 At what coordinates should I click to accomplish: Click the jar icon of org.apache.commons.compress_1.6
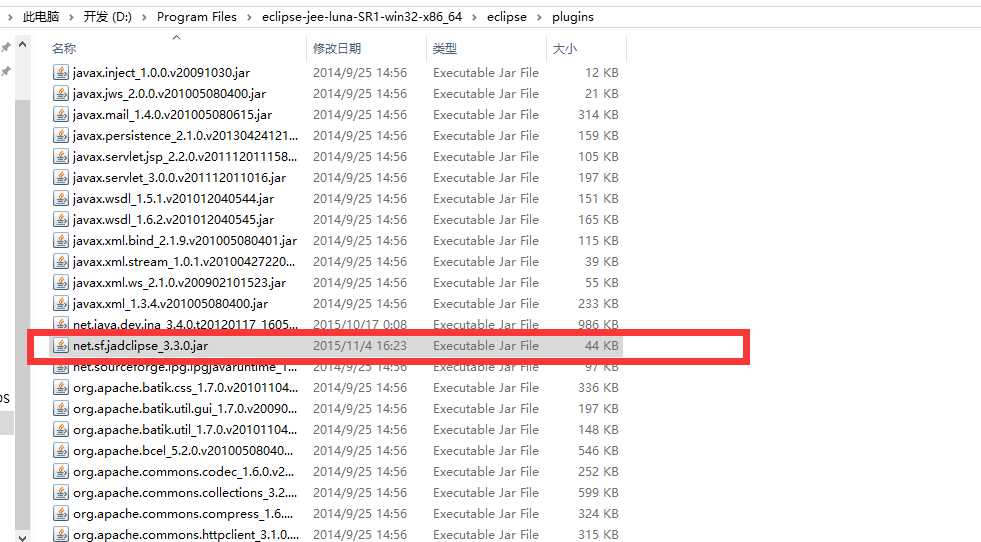pos(61,514)
